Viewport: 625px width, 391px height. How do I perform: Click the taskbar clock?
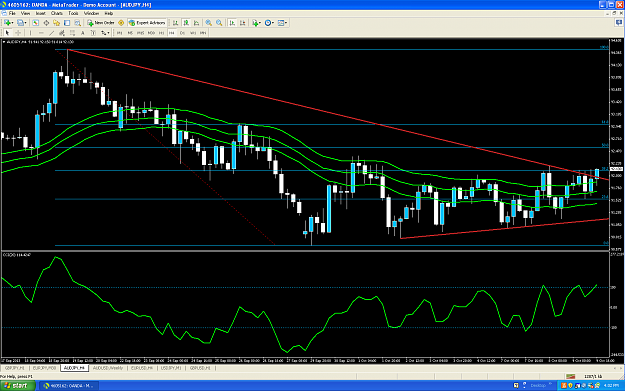[x=611, y=385]
